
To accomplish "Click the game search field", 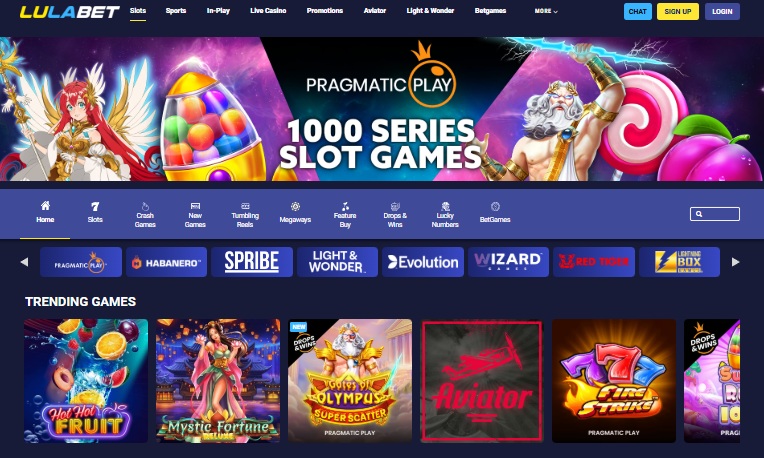I will (x=715, y=214).
